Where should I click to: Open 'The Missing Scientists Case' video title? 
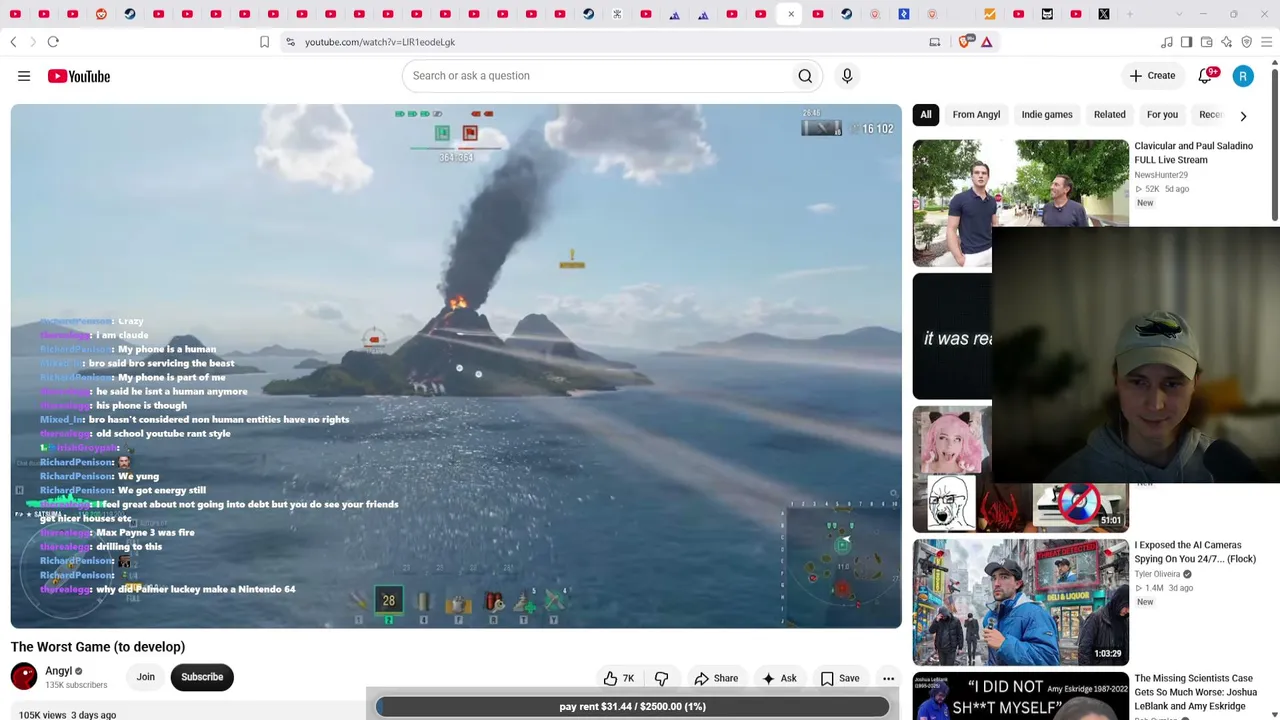pyautogui.click(x=1196, y=692)
